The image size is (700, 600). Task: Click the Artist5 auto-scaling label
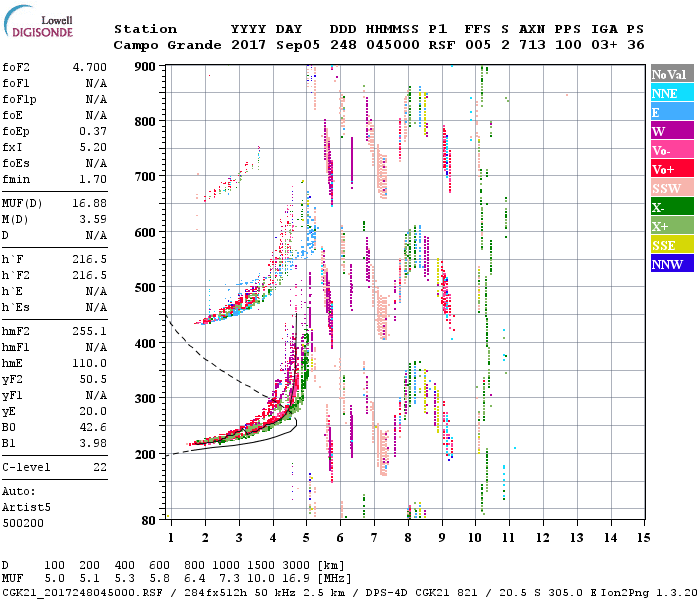26,508
